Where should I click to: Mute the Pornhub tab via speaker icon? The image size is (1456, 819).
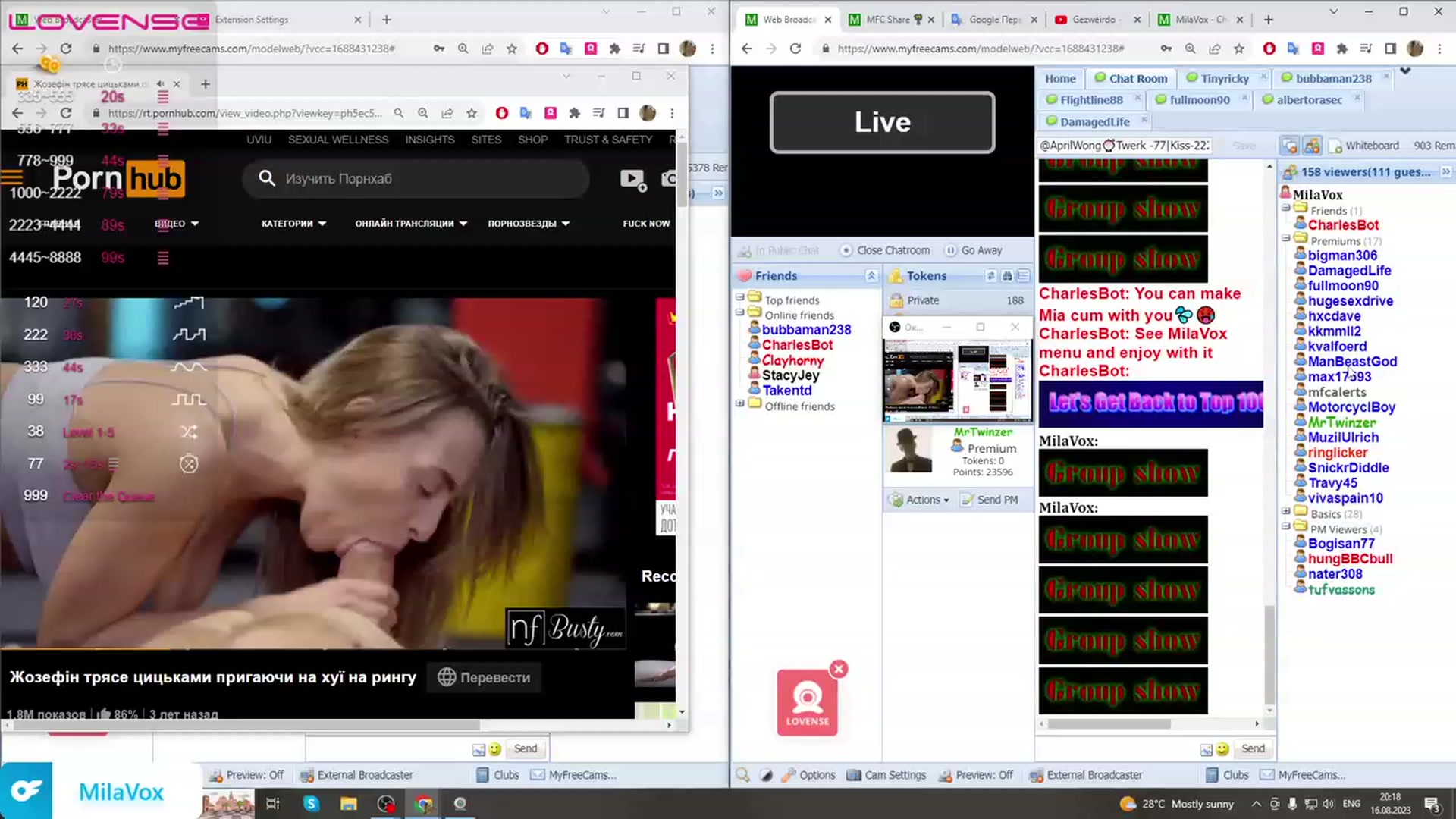[x=161, y=84]
